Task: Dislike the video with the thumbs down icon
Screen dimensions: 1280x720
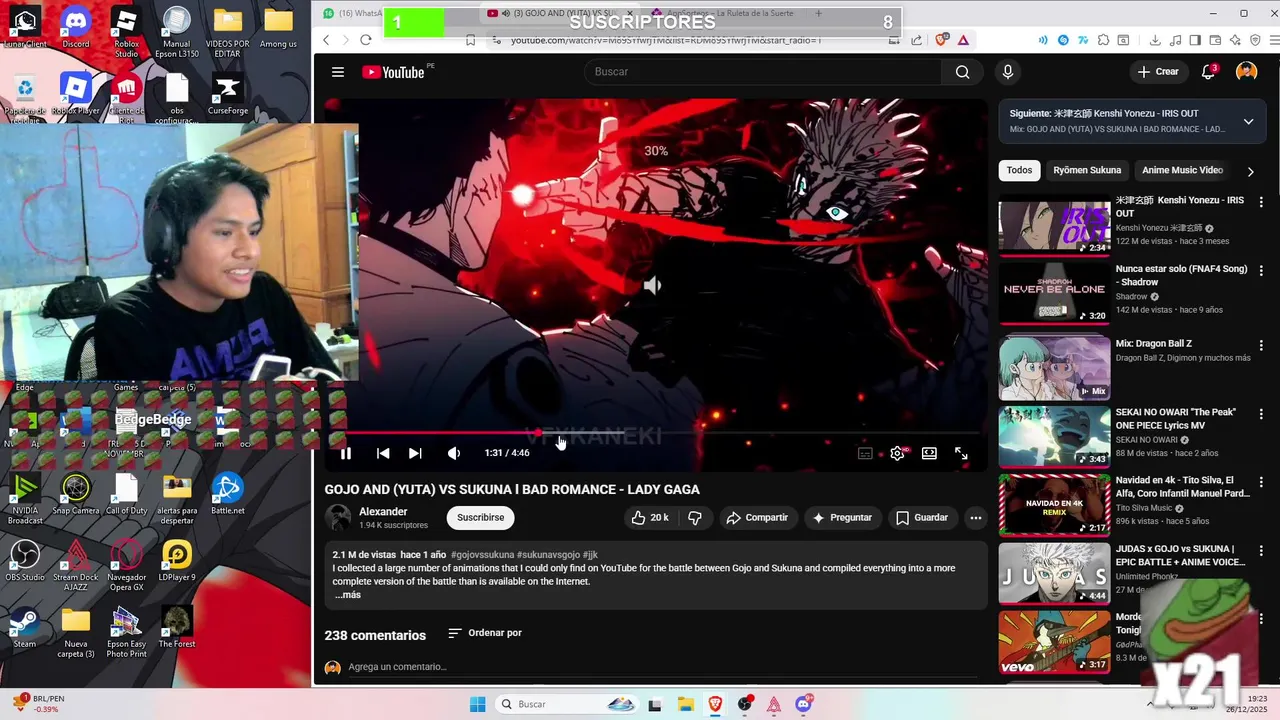Action: [695, 518]
